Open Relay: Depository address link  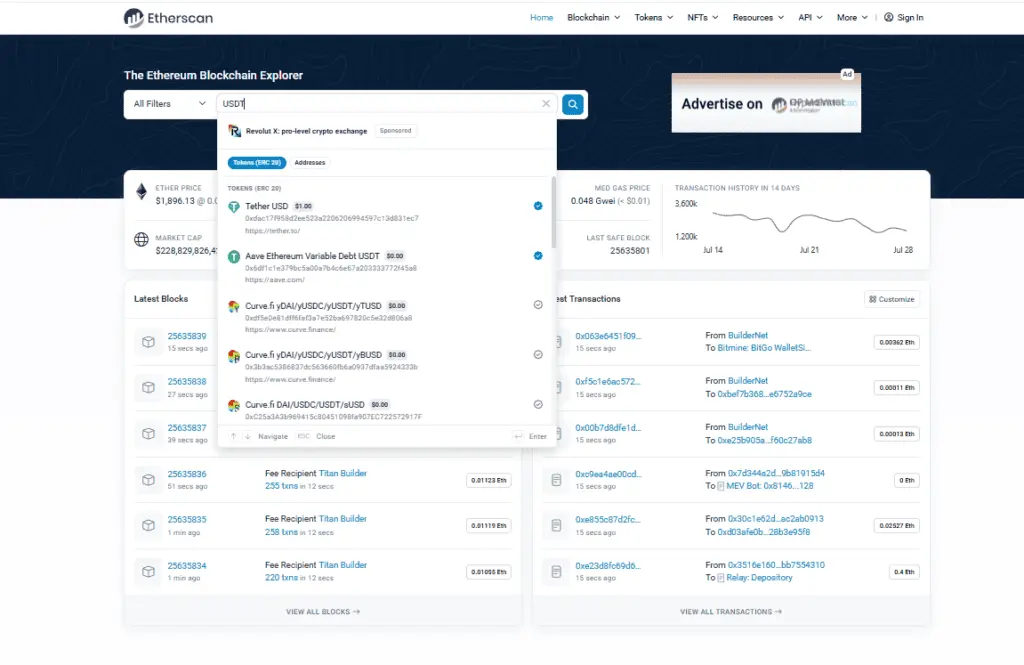tap(760, 578)
